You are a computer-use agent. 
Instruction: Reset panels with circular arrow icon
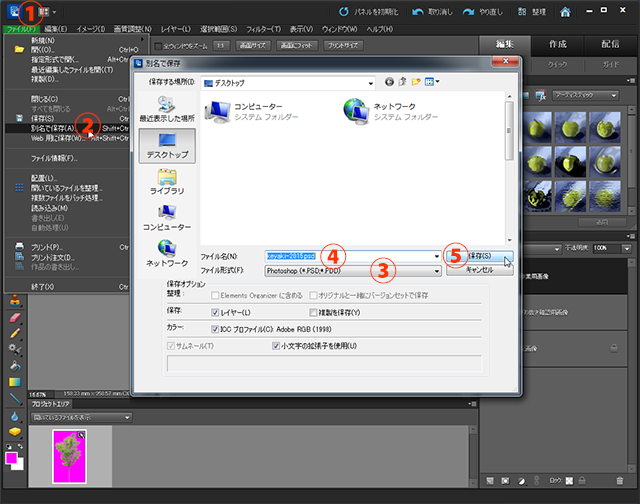[x=344, y=12]
